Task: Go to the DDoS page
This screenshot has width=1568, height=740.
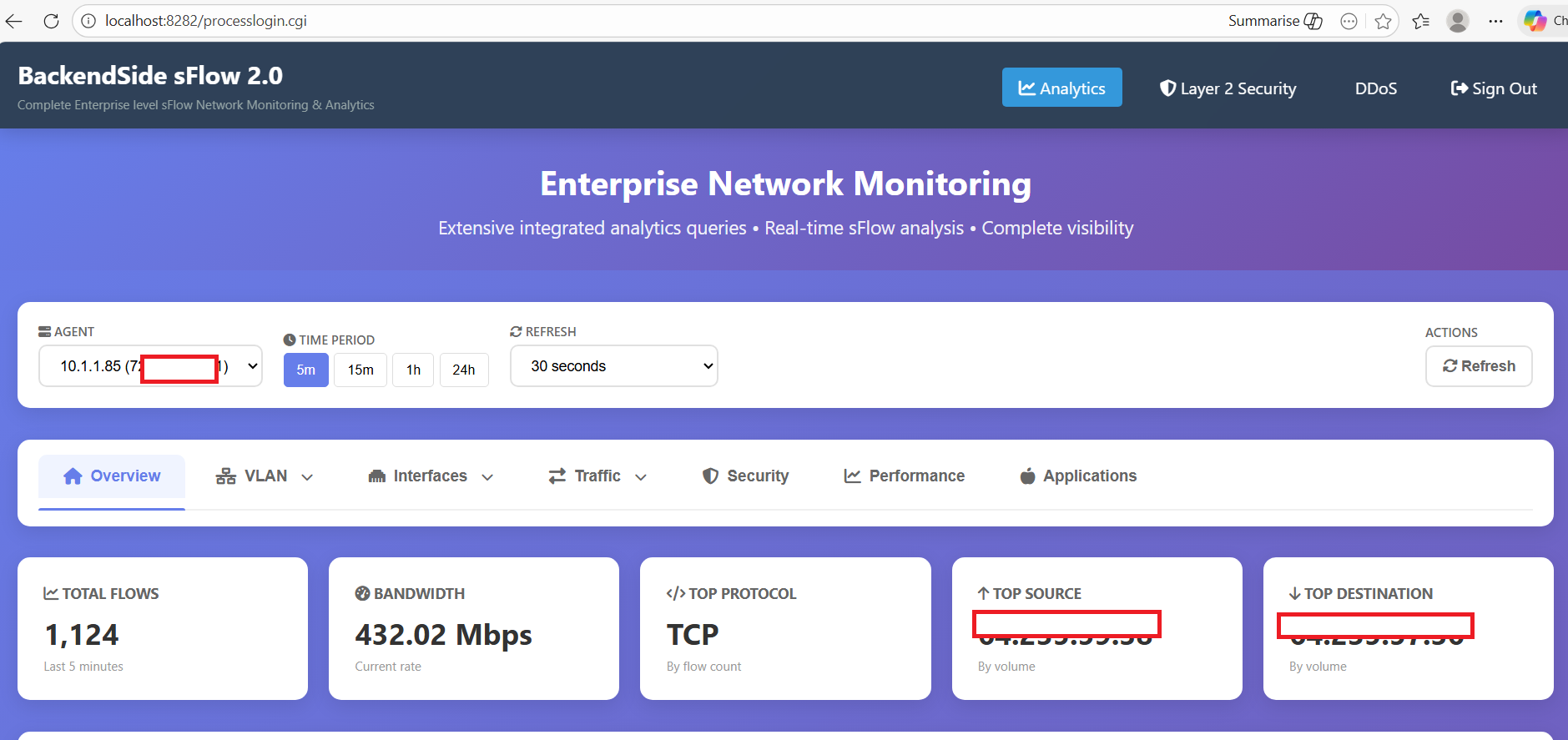Action: tap(1375, 88)
